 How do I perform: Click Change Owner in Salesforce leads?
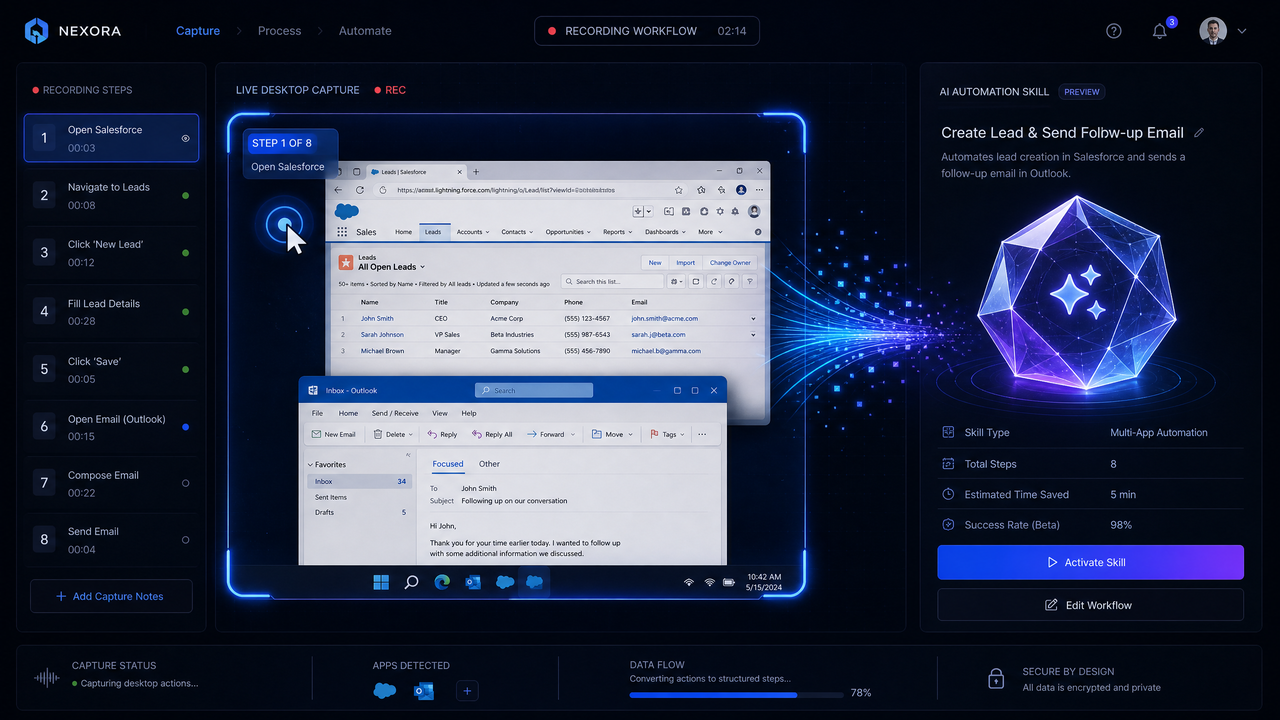point(730,263)
